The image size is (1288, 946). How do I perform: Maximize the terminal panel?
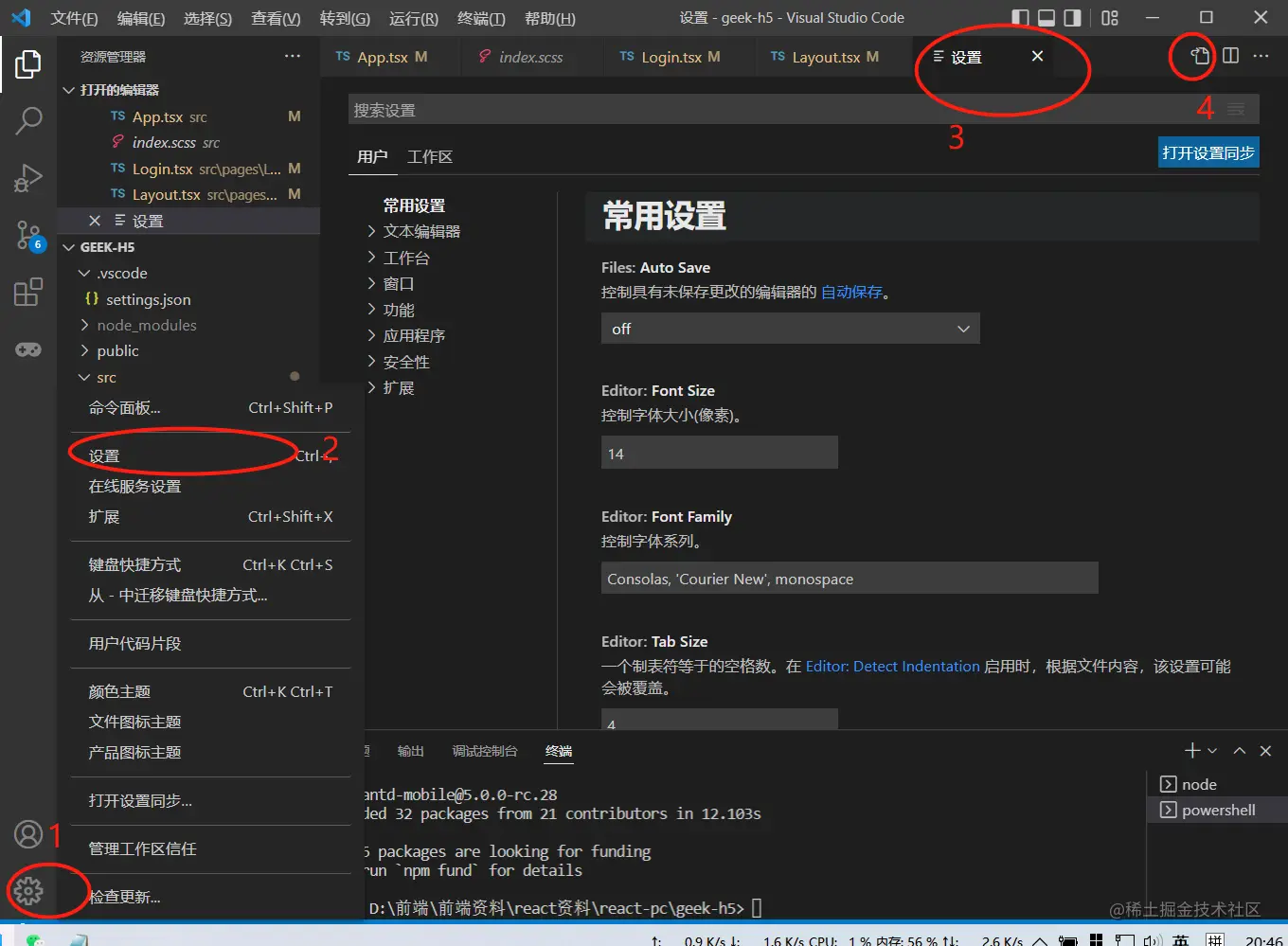point(1239,750)
